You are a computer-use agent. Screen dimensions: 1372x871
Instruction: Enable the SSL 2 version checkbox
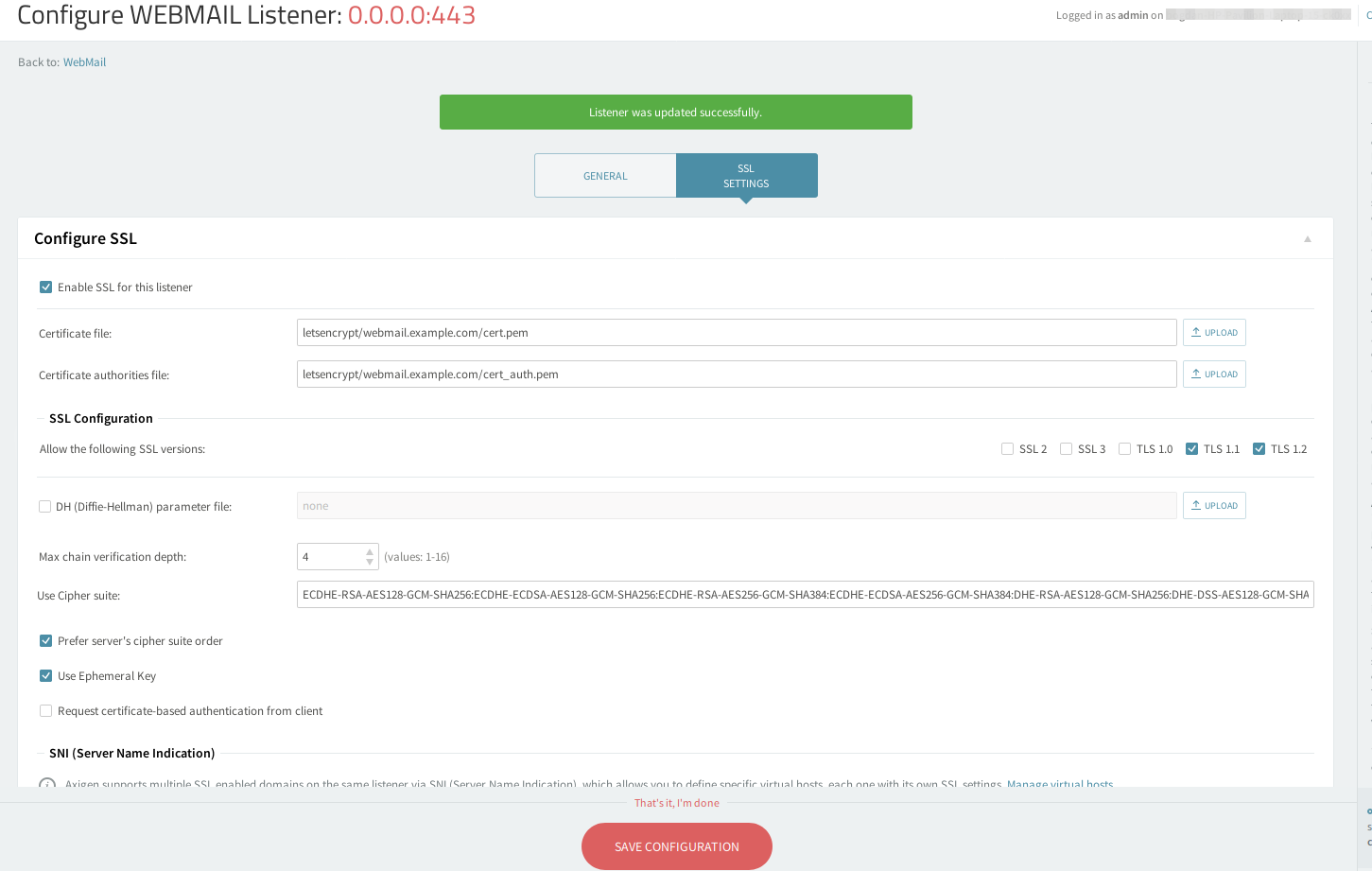pyautogui.click(x=1007, y=449)
